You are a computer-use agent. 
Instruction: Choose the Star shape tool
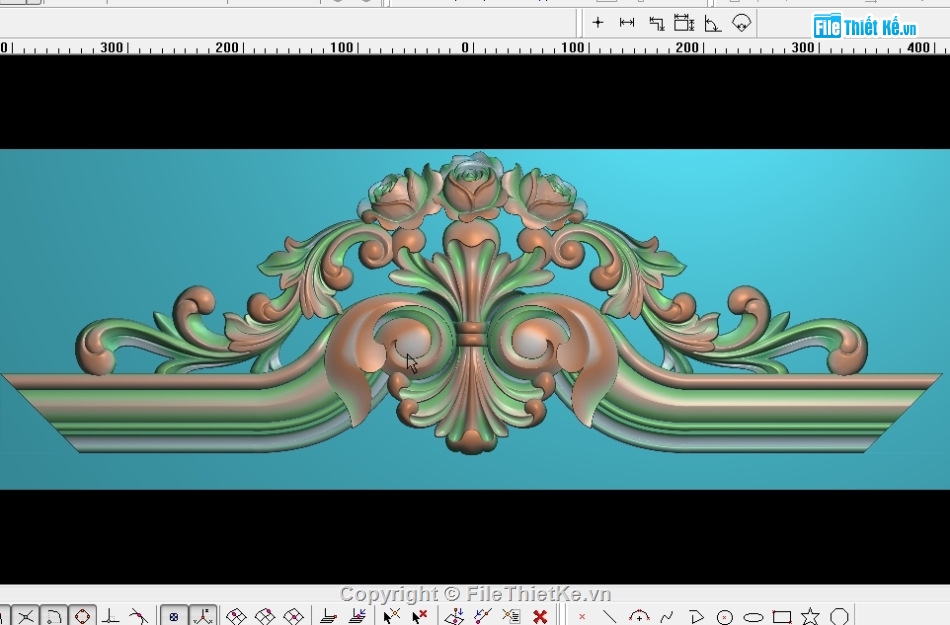pos(810,617)
